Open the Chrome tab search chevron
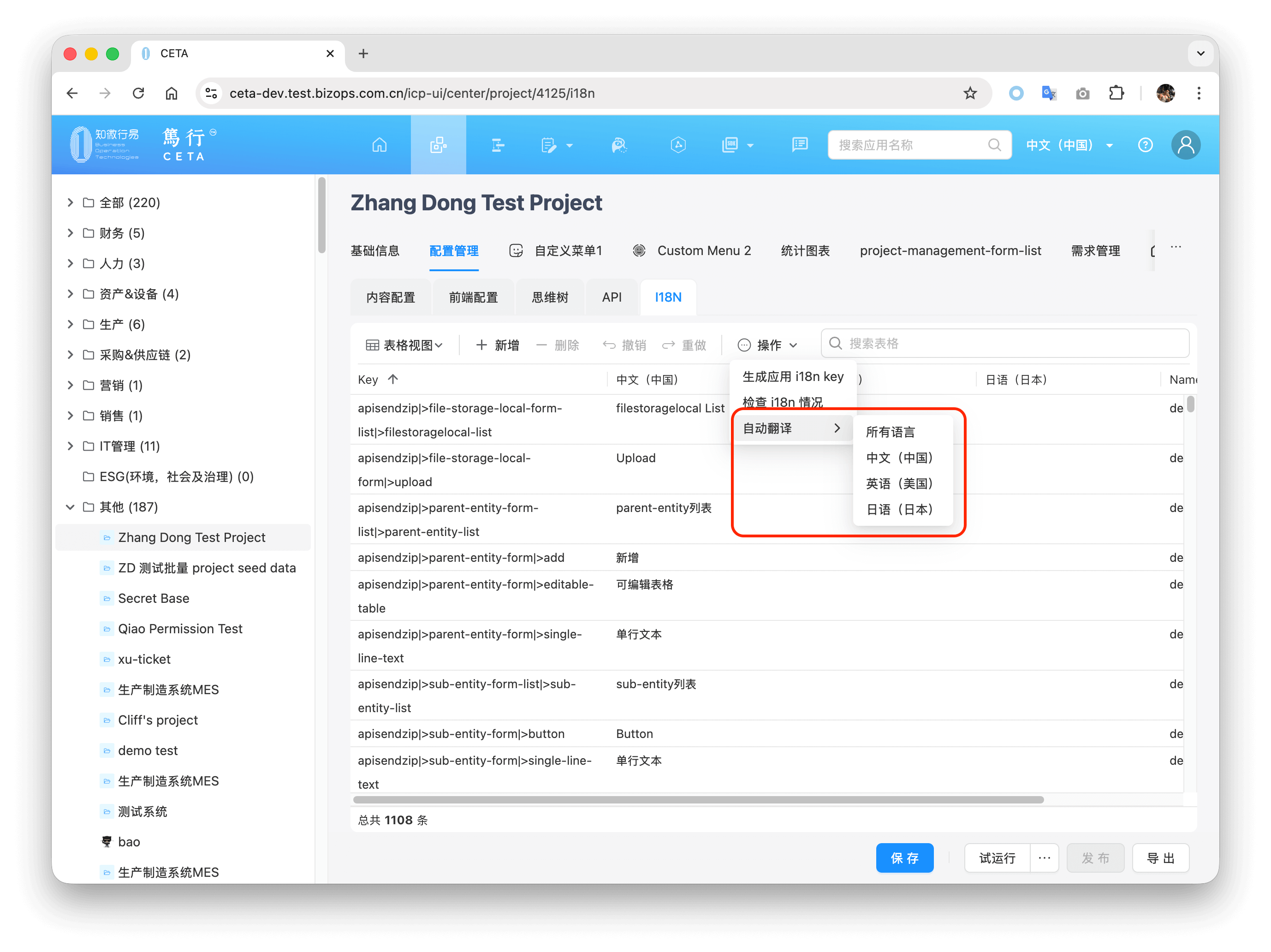Viewport: 1271px width, 952px height. (1200, 54)
